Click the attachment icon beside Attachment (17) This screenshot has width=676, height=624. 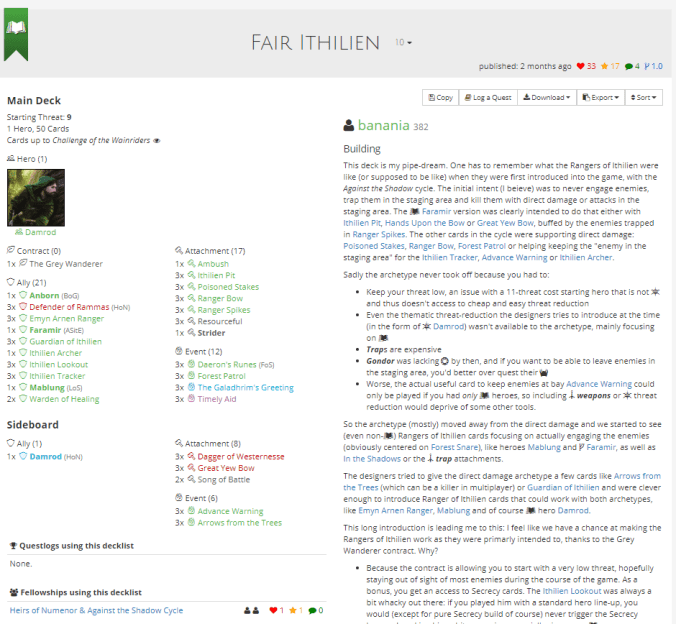179,250
